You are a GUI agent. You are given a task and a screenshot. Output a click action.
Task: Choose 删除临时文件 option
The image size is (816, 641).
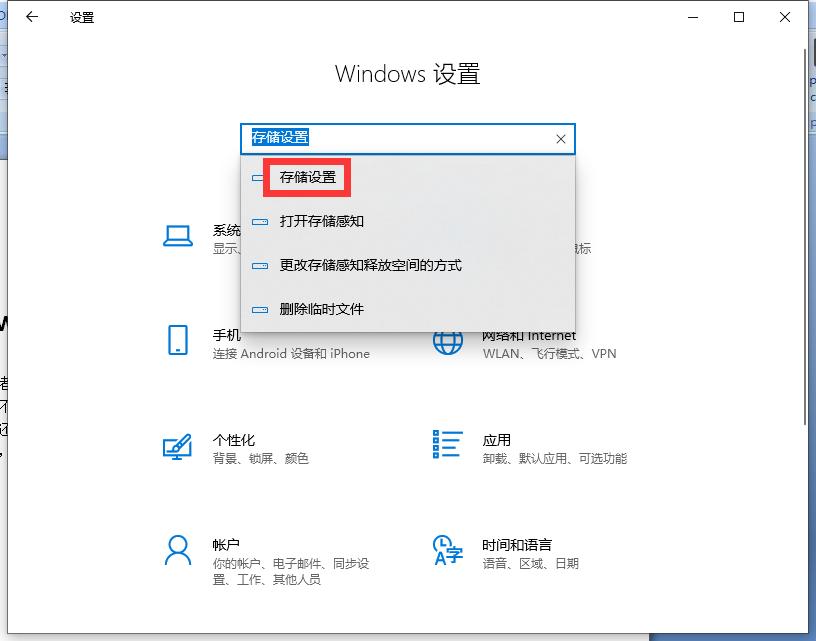[322, 309]
